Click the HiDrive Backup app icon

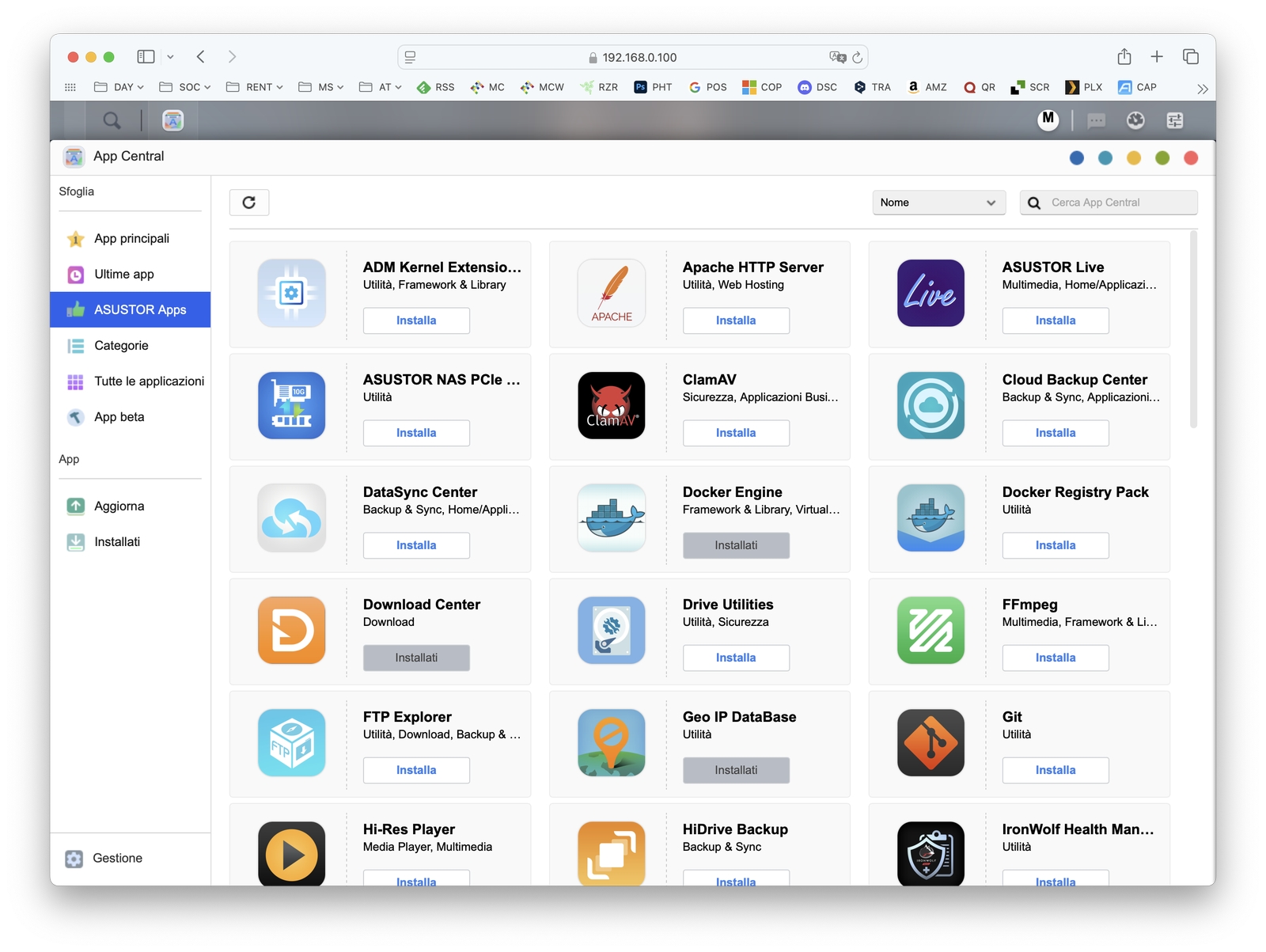point(612,853)
